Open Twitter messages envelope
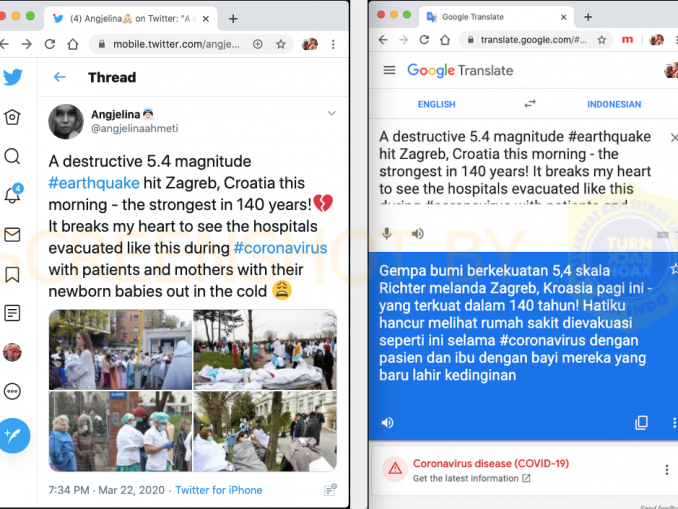 (x=12, y=235)
